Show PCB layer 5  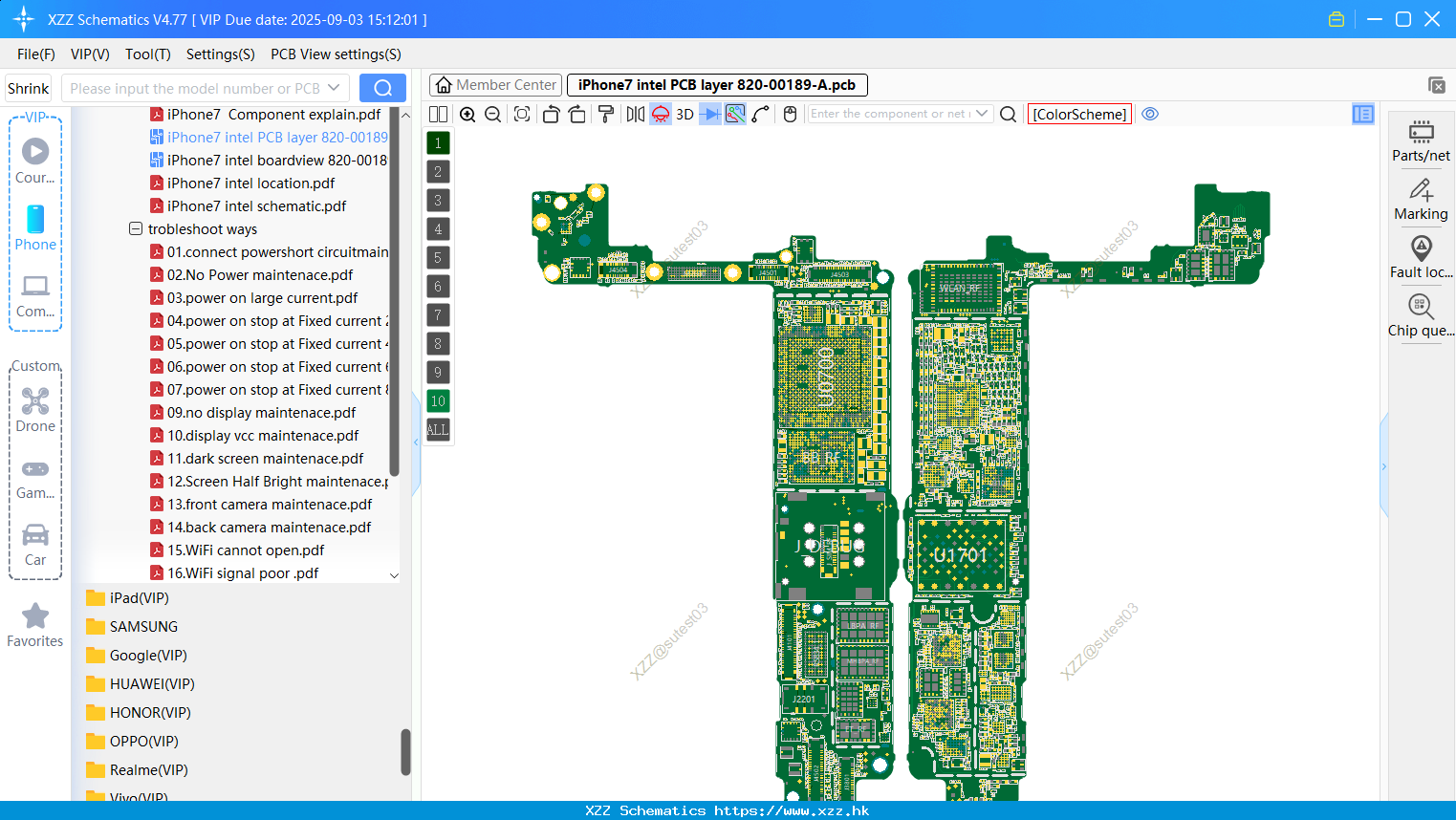pyautogui.click(x=438, y=258)
